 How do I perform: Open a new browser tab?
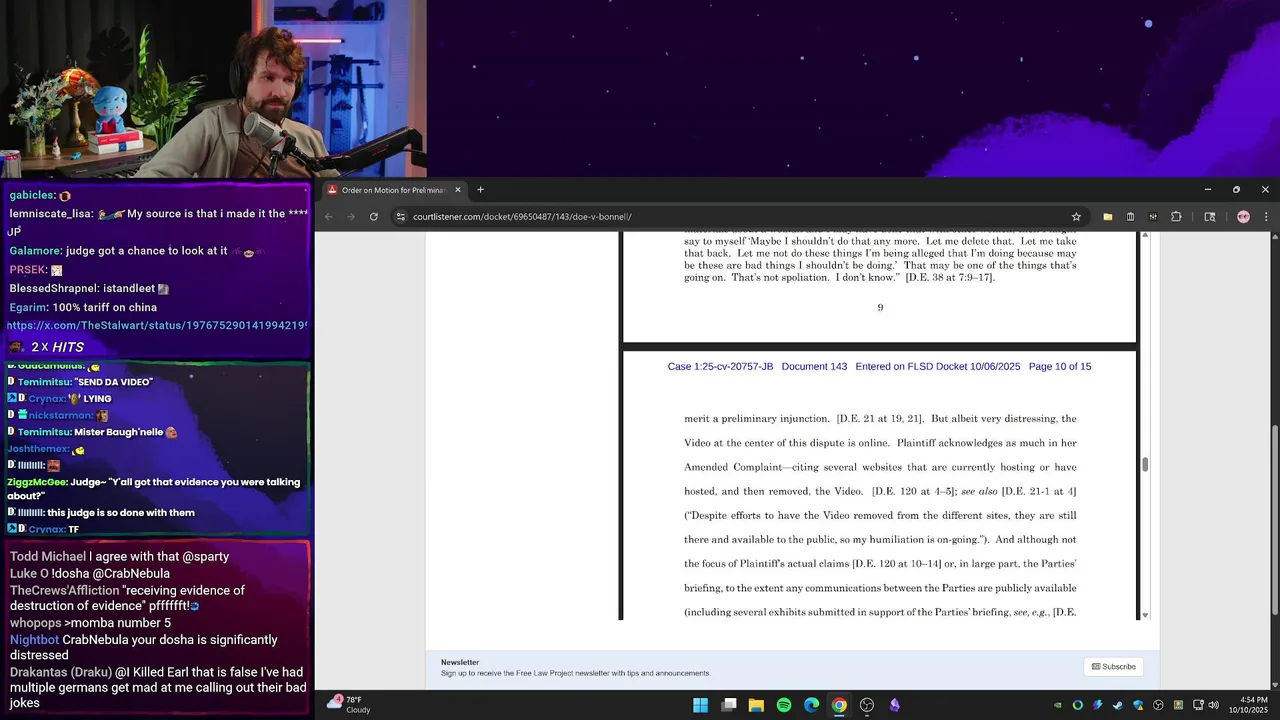click(x=480, y=190)
